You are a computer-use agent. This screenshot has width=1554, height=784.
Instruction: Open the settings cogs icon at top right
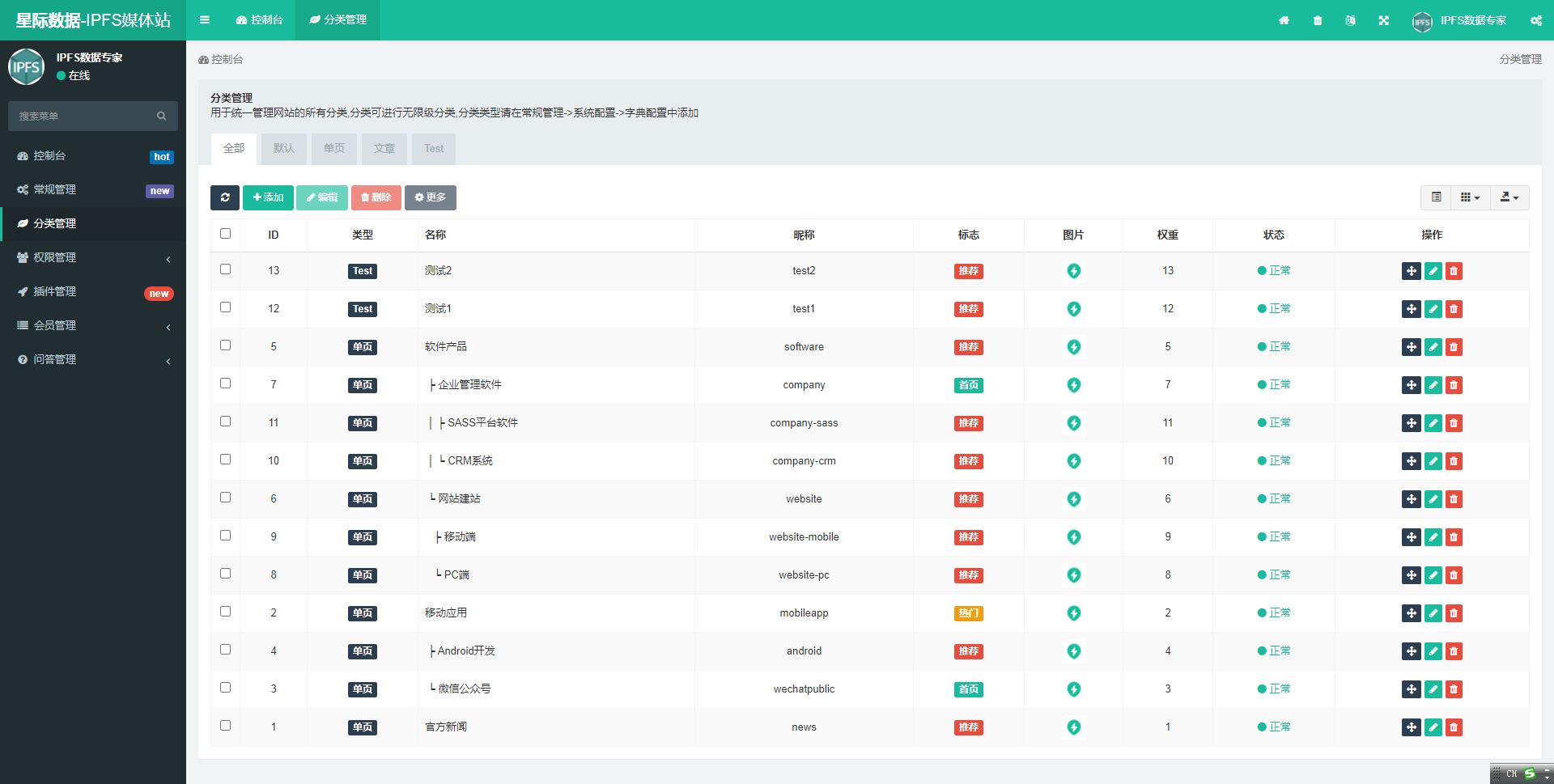point(1535,20)
